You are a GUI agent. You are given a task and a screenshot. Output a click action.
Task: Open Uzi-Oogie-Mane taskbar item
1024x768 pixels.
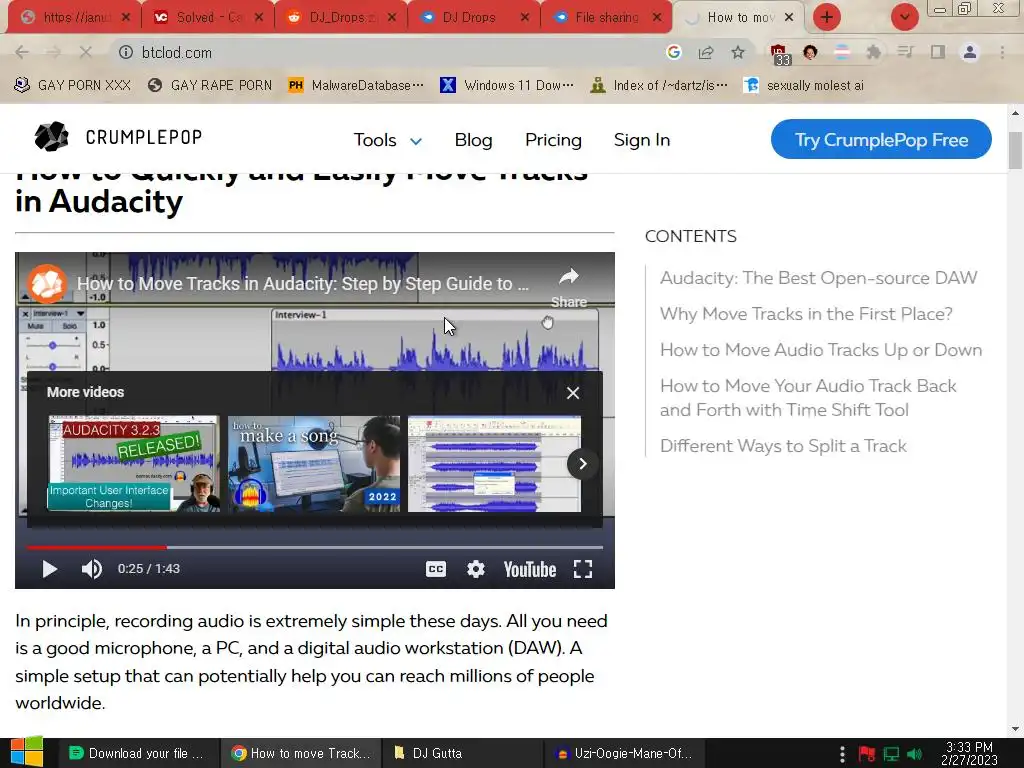point(624,753)
